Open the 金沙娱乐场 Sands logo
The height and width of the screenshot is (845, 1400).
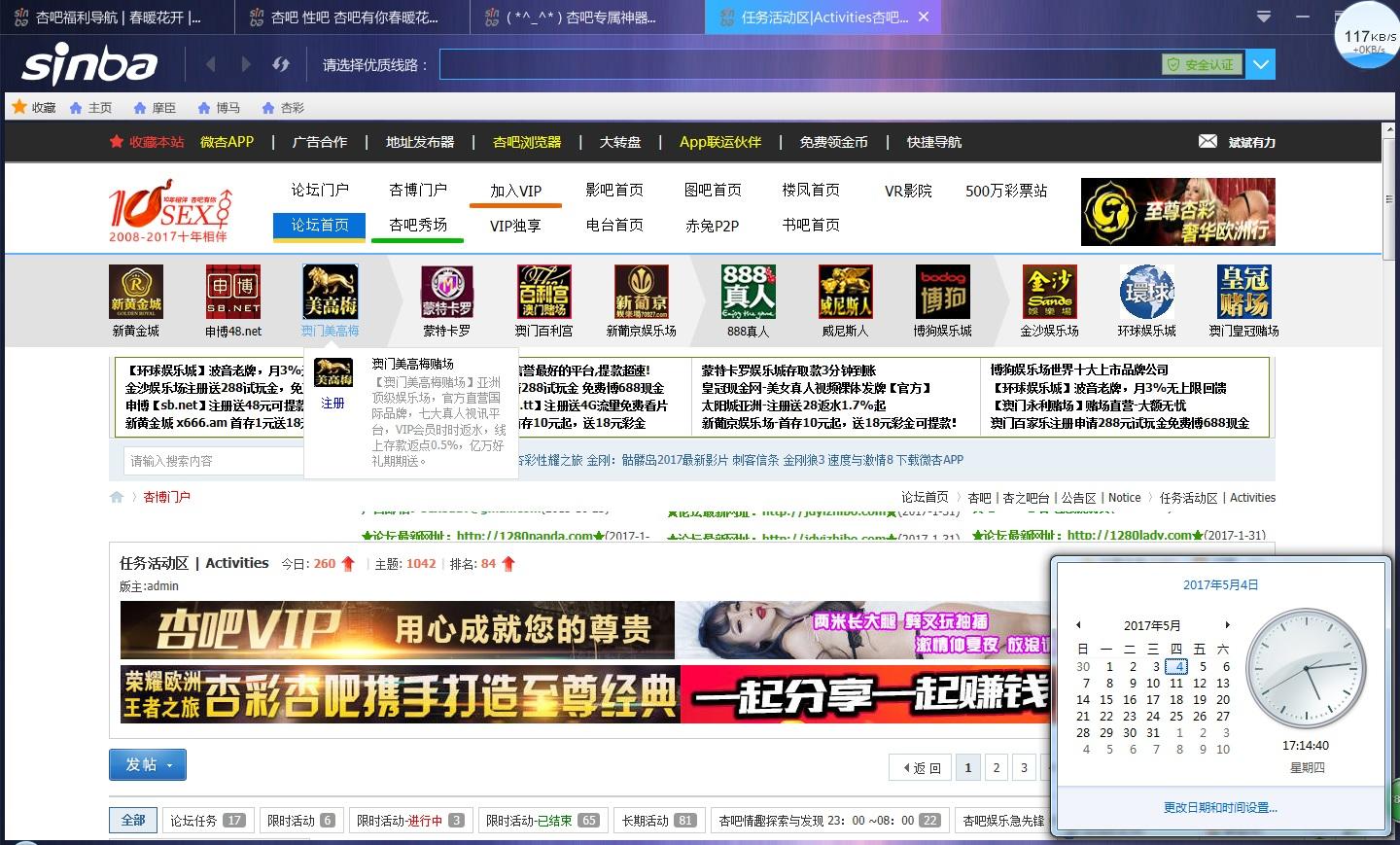pos(1049,292)
